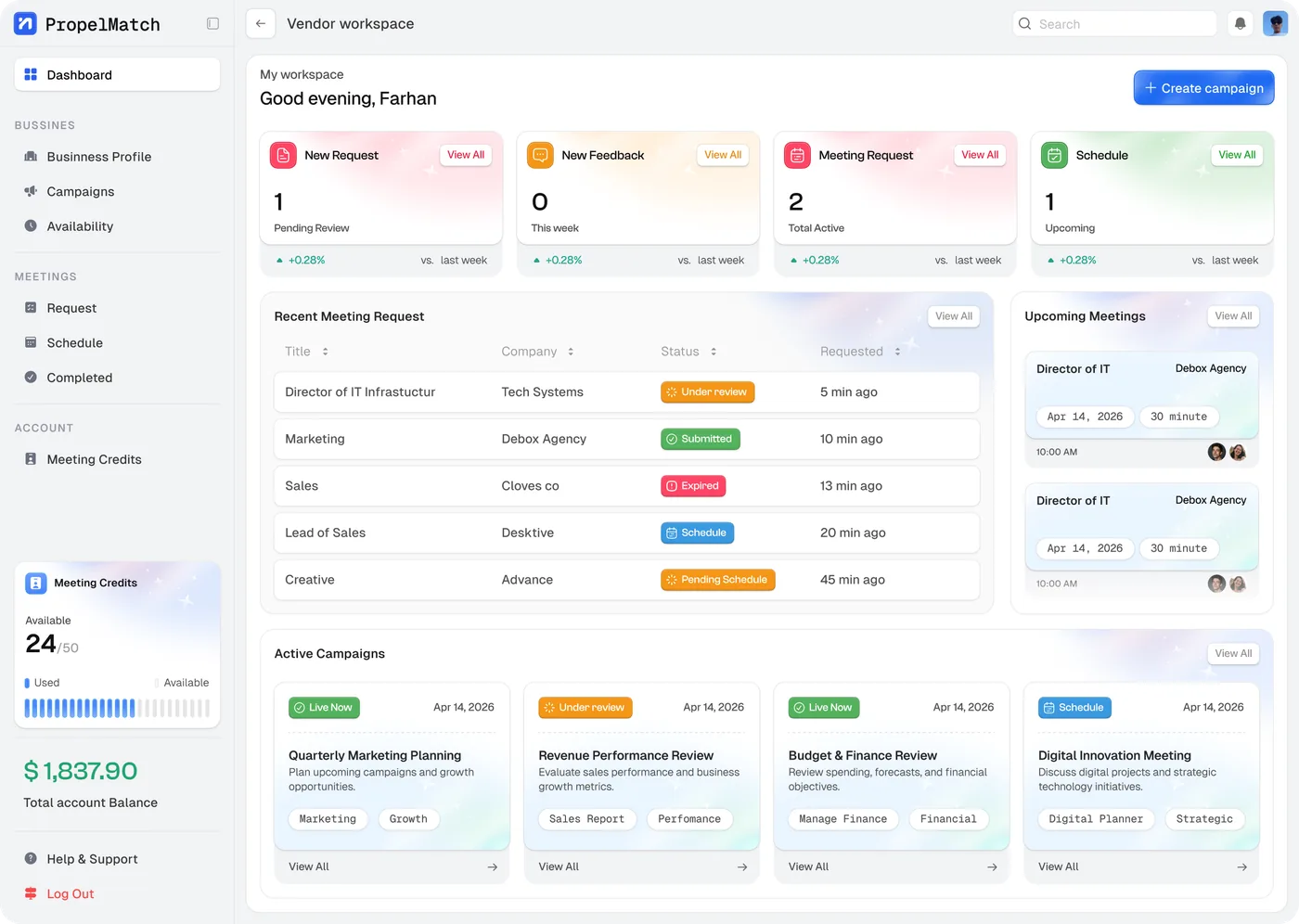Screen dimensions: 1299x924
Task: Click attendee avatars on first upcoming meeting
Action: pyautogui.click(x=1227, y=453)
